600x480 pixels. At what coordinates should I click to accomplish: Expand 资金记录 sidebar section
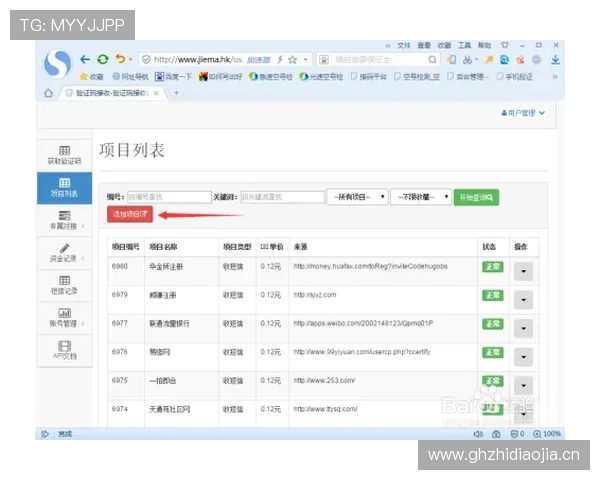[x=64, y=253]
